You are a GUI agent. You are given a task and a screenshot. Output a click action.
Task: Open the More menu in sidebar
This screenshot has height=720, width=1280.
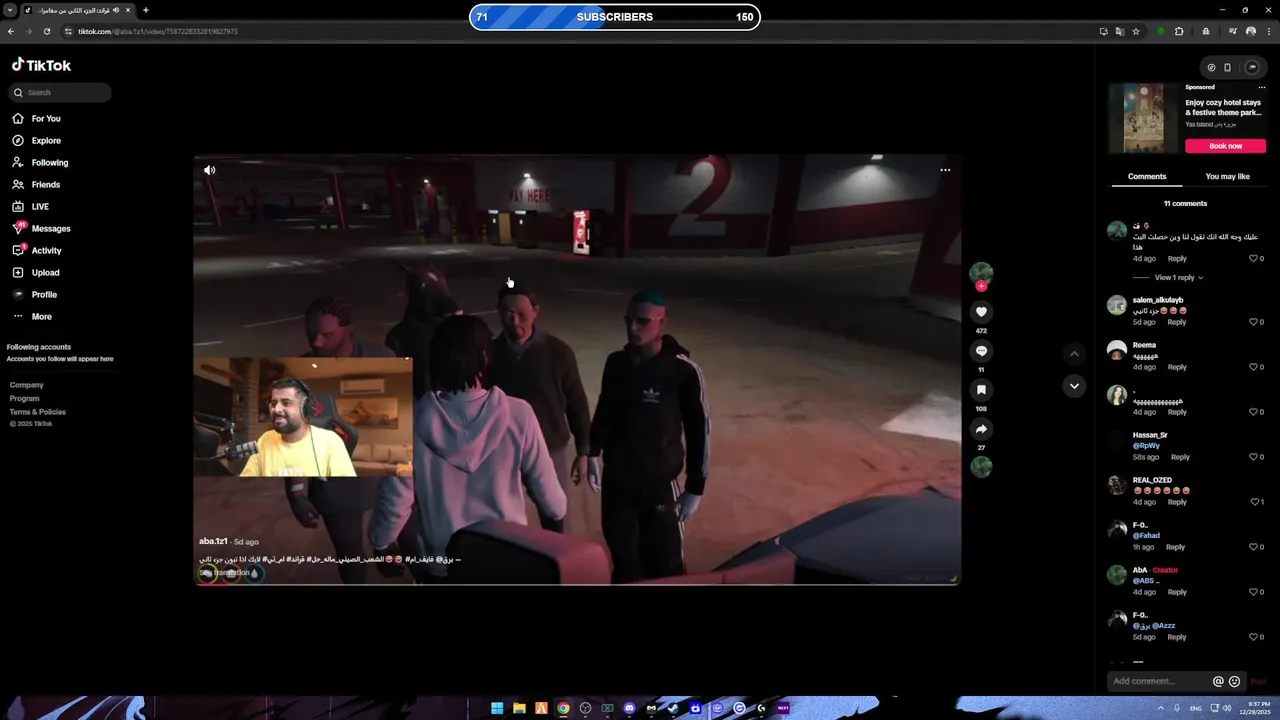pos(32,317)
